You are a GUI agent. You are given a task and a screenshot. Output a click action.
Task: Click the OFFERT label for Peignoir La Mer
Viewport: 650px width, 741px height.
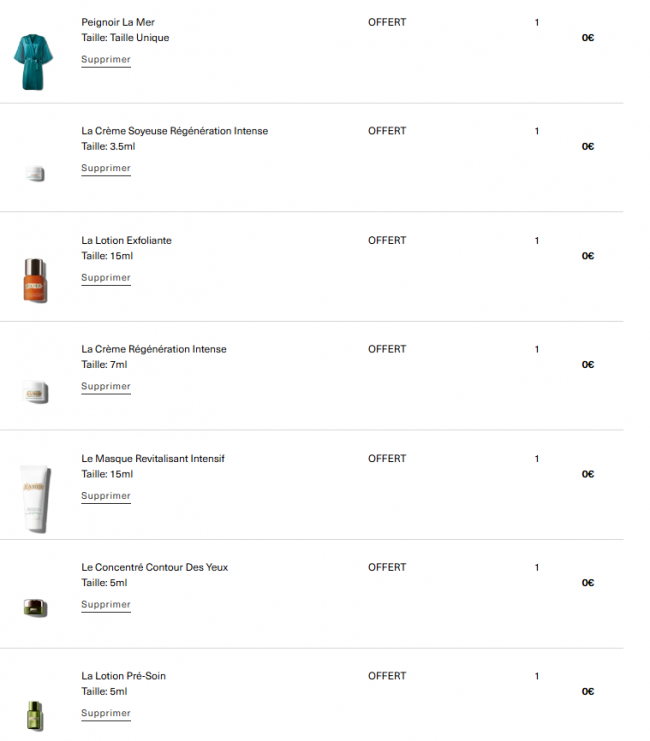point(387,22)
